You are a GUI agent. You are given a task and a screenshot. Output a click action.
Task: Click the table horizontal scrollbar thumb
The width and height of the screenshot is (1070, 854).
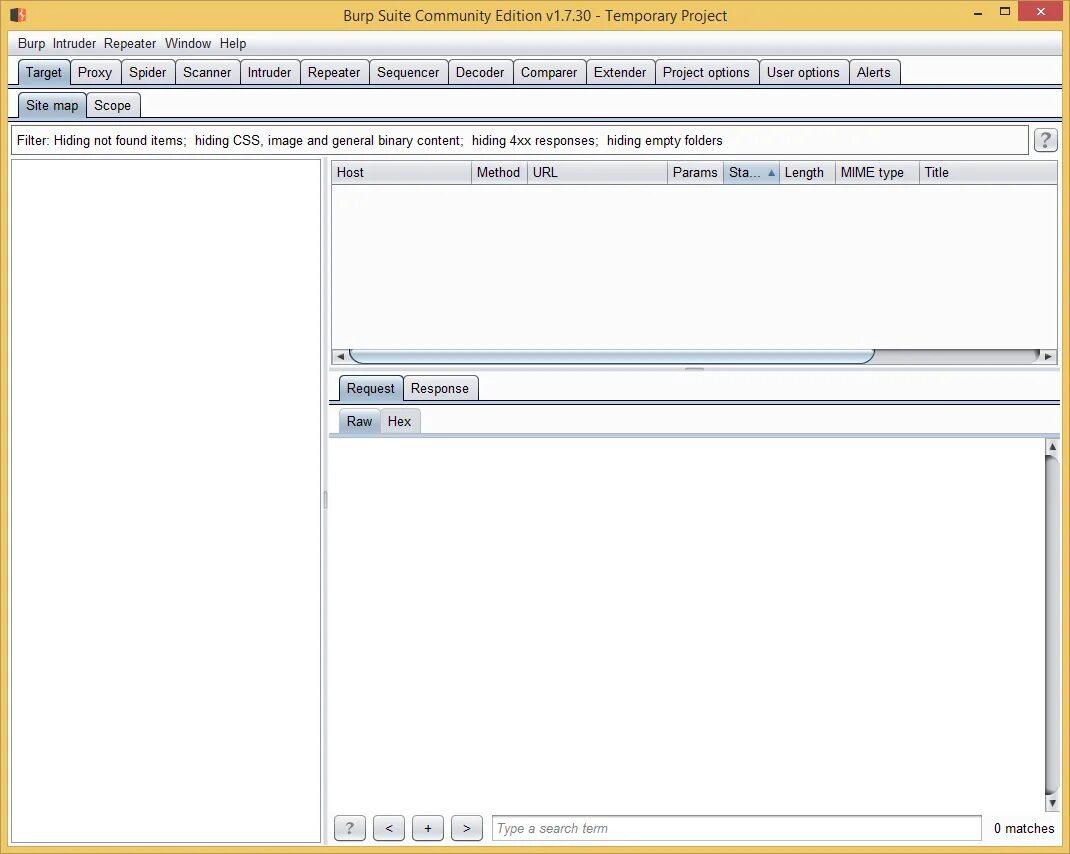(x=611, y=356)
